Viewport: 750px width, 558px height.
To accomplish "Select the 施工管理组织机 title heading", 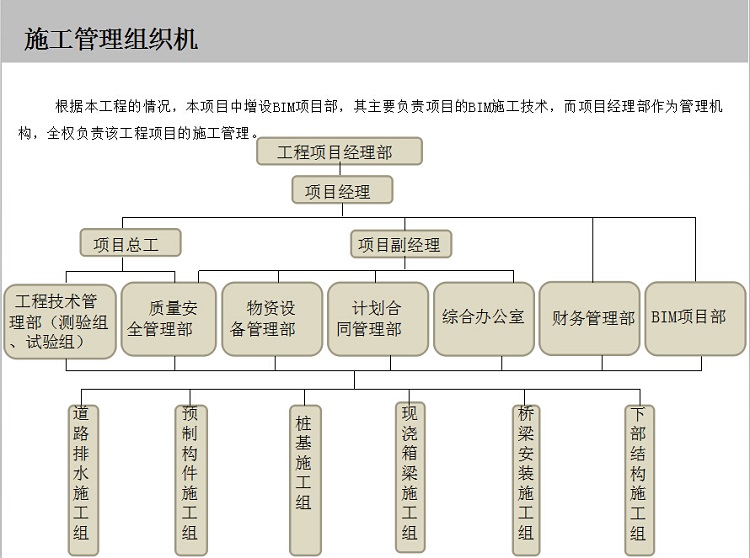I will pos(110,39).
